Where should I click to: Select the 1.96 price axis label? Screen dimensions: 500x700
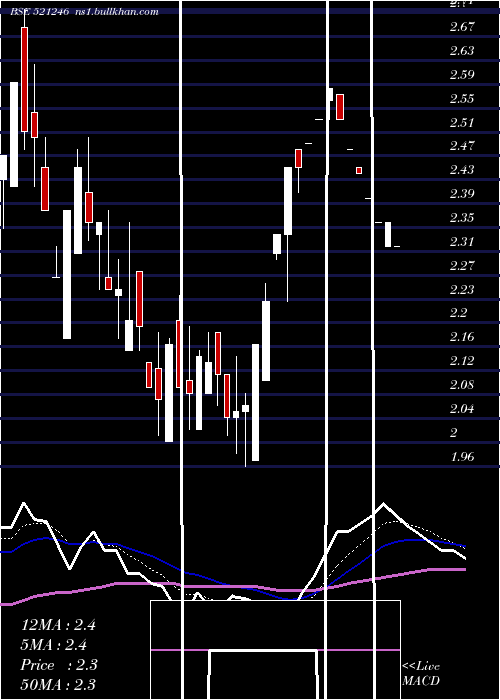pyautogui.click(x=462, y=457)
